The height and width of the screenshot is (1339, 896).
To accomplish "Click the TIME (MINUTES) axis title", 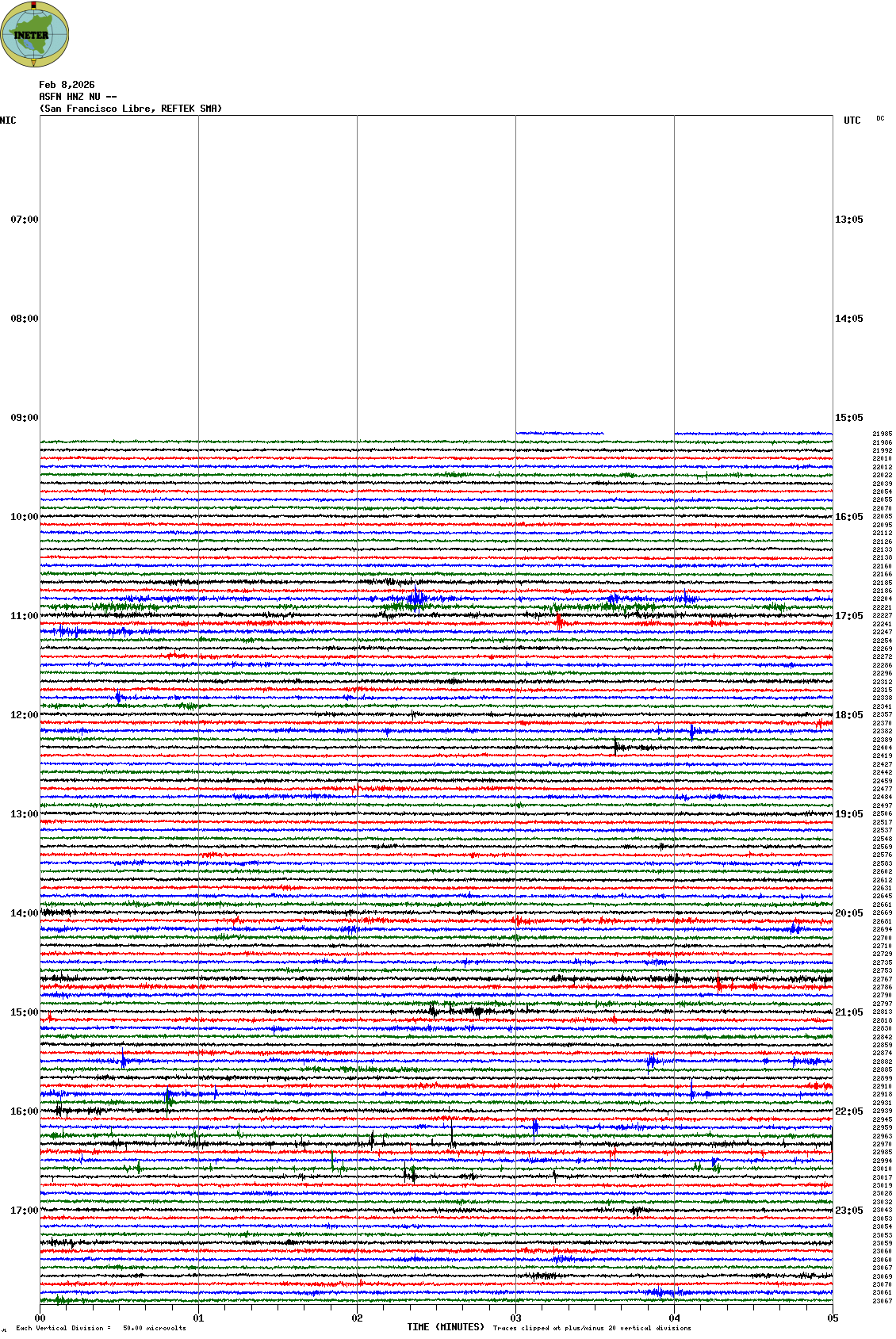I will [446, 1327].
